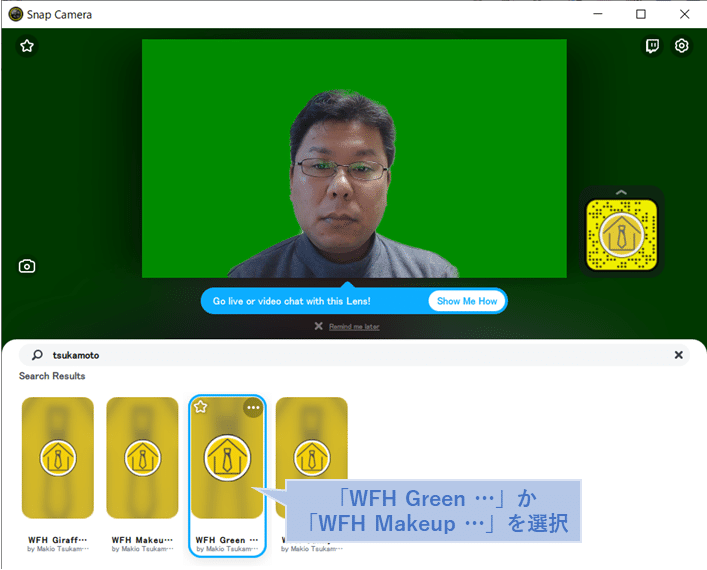Maximize the Snap Camera window
The width and height of the screenshot is (707, 570).
[x=641, y=14]
